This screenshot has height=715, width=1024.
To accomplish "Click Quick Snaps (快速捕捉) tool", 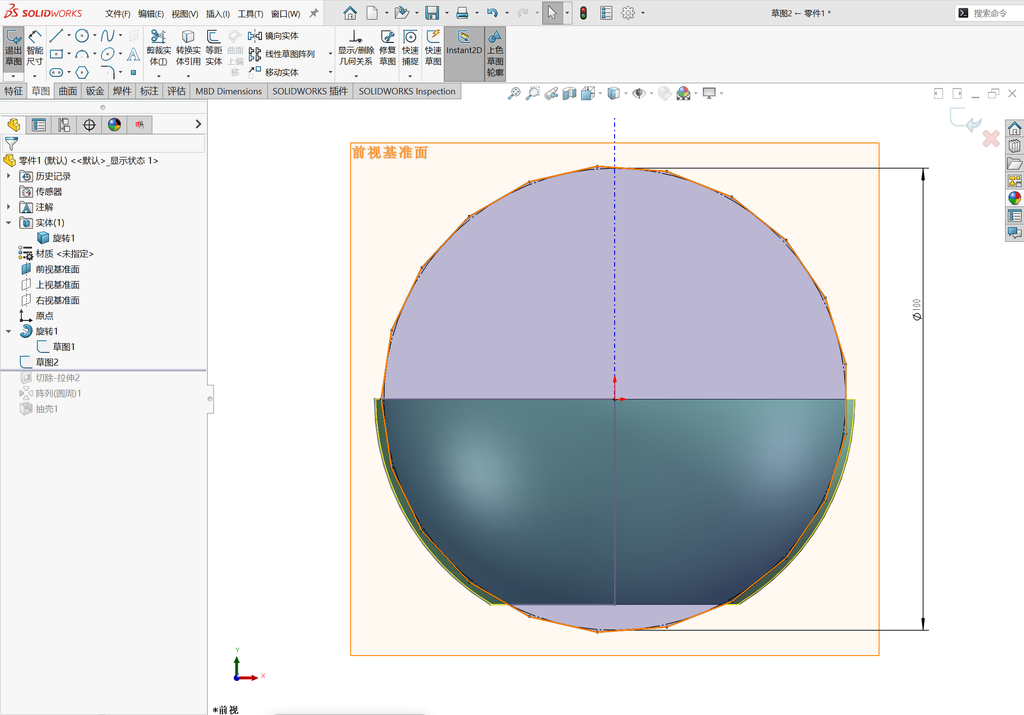I will (x=410, y=48).
